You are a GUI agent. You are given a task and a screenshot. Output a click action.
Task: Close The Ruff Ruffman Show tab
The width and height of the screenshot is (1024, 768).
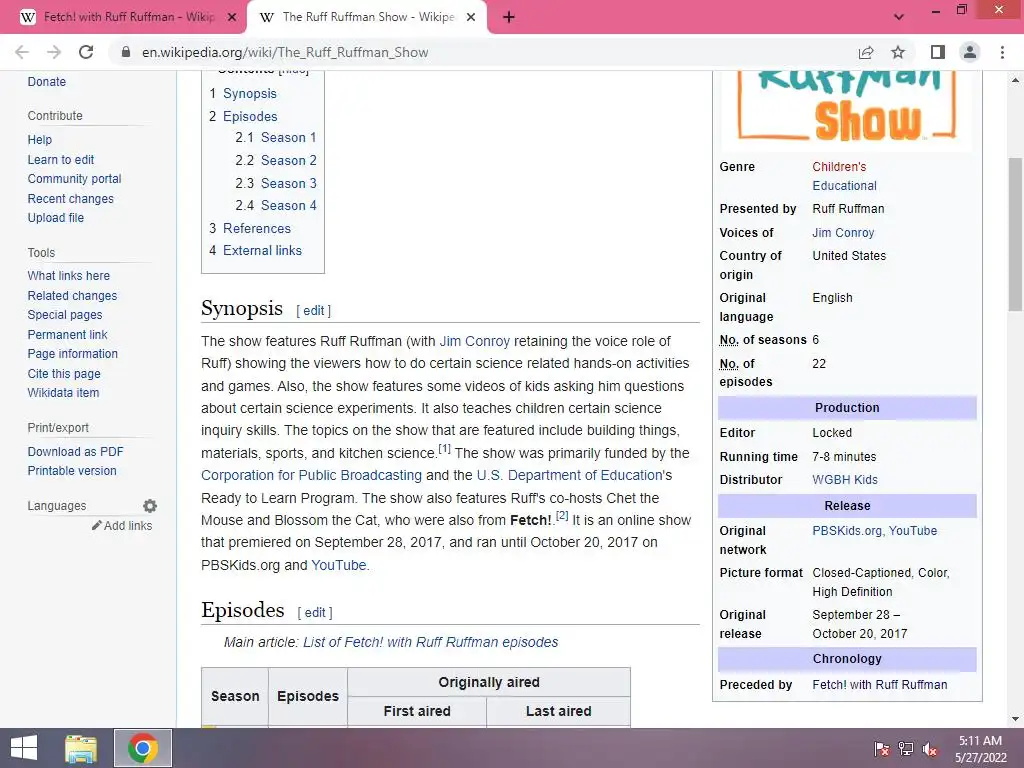pos(470,17)
